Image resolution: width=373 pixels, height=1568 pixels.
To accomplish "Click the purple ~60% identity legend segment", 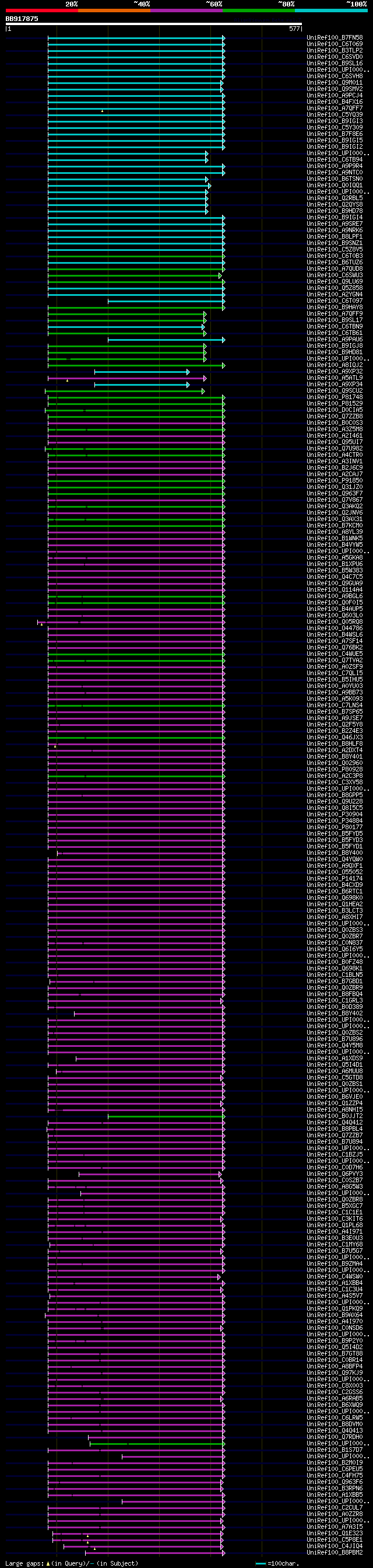I will (186, 11).
